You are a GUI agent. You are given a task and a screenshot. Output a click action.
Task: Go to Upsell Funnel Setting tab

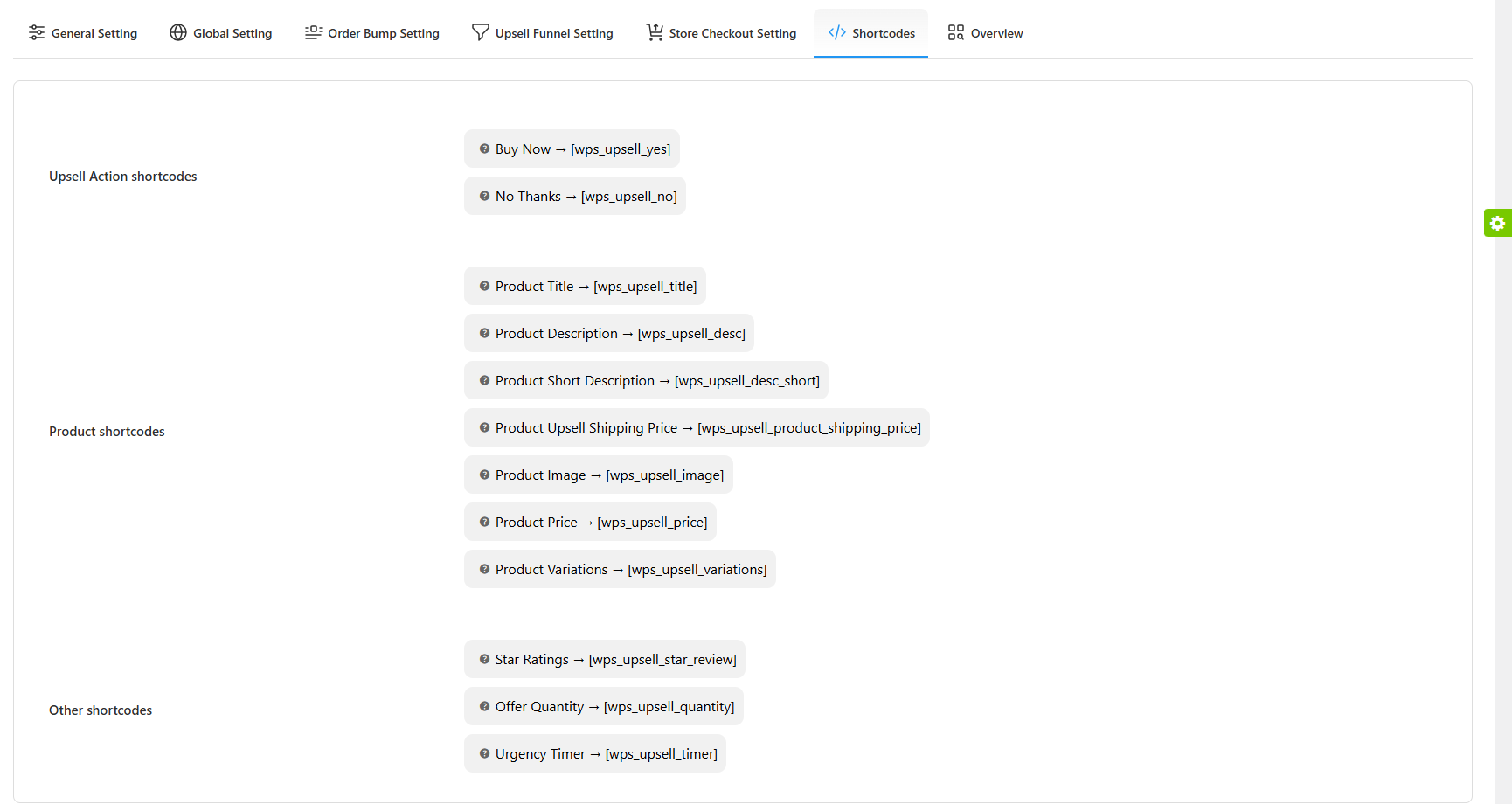point(543,33)
